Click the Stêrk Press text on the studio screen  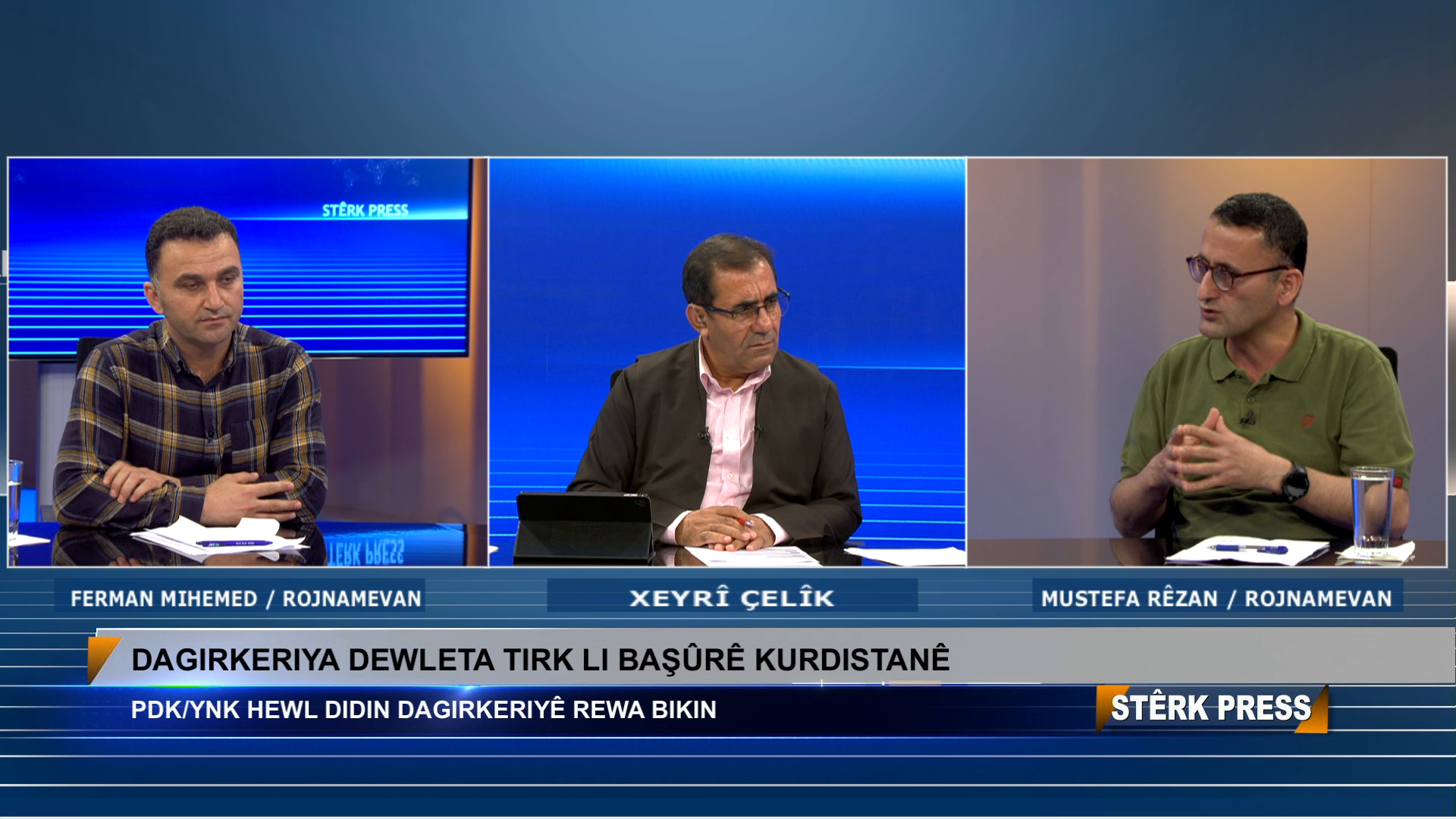[x=365, y=210]
